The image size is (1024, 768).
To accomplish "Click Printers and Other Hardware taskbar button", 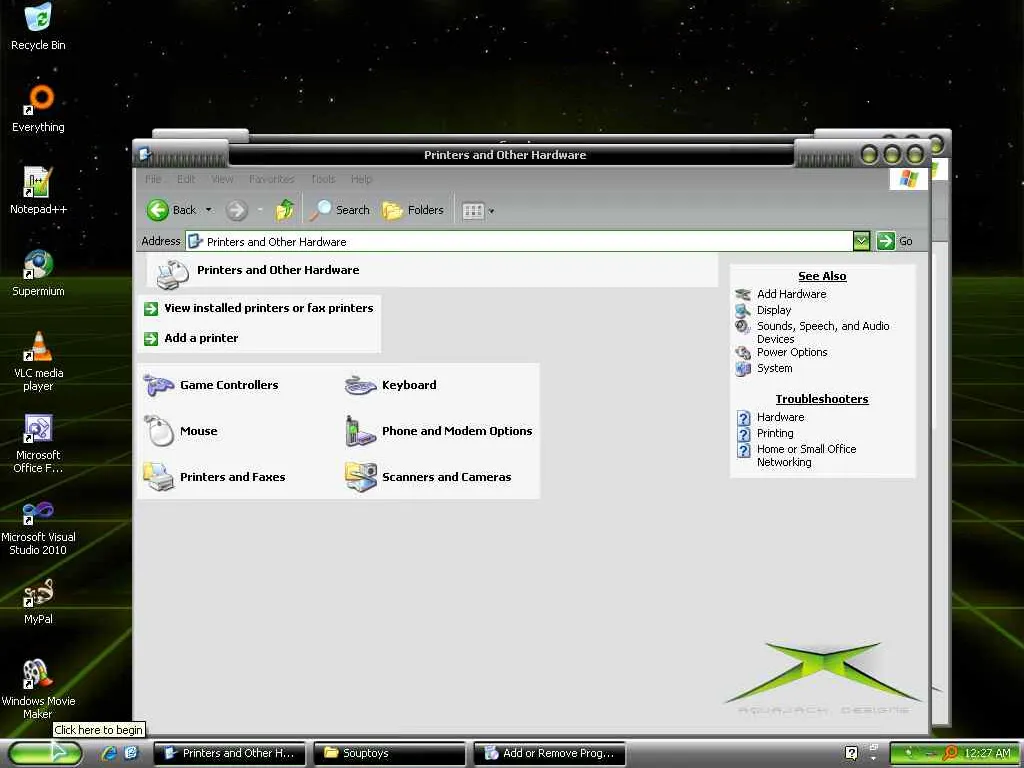I will (x=229, y=753).
